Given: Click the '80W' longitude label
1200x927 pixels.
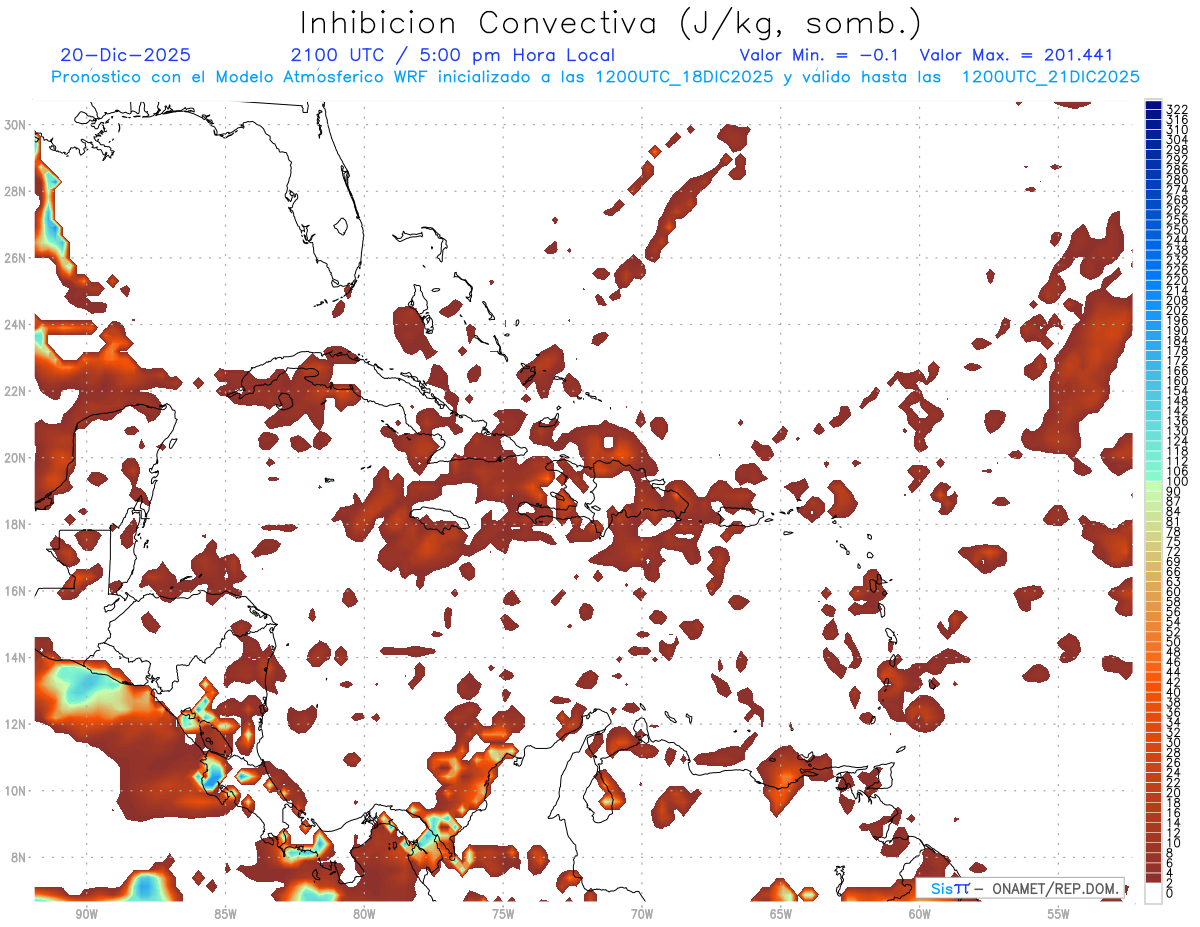Looking at the screenshot, I should (x=364, y=914).
